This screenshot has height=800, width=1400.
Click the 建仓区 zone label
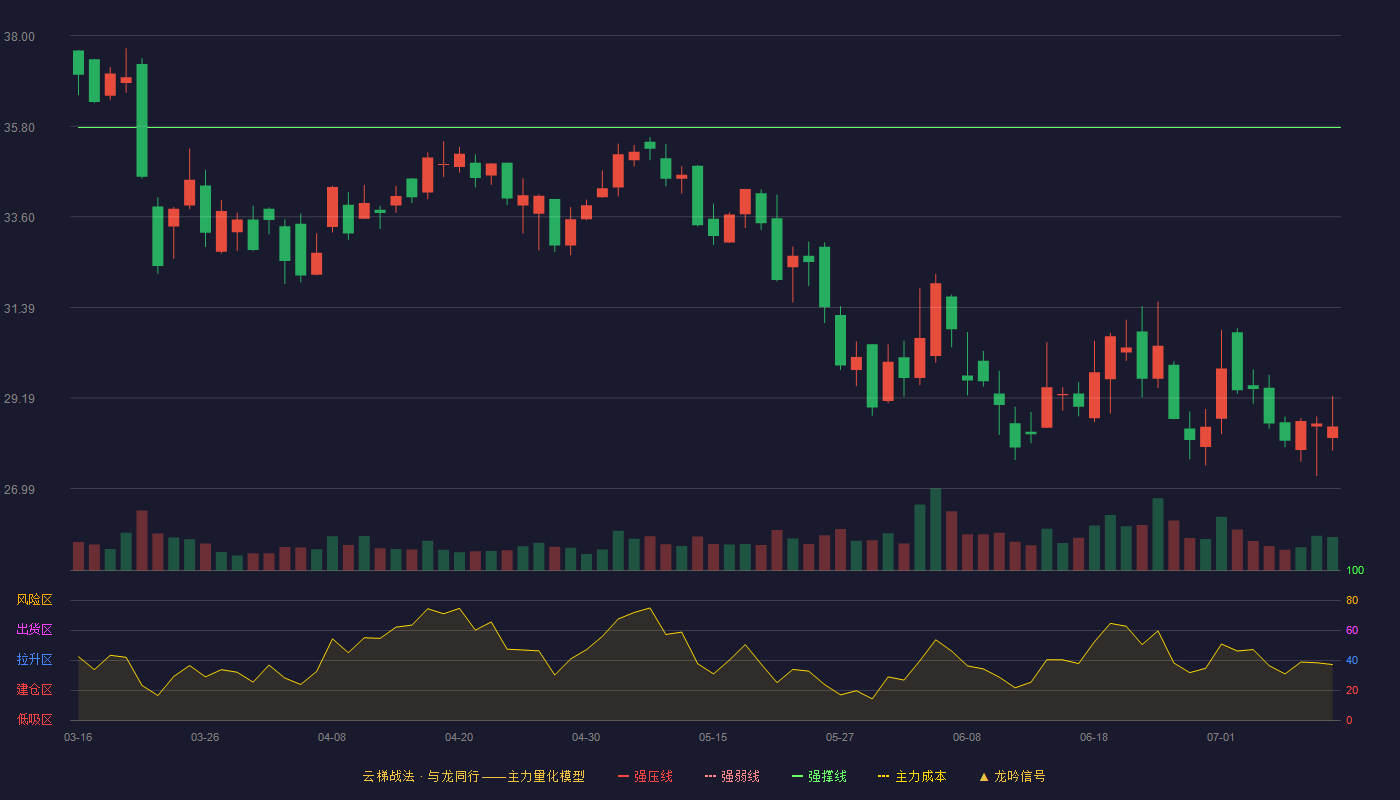click(34, 690)
